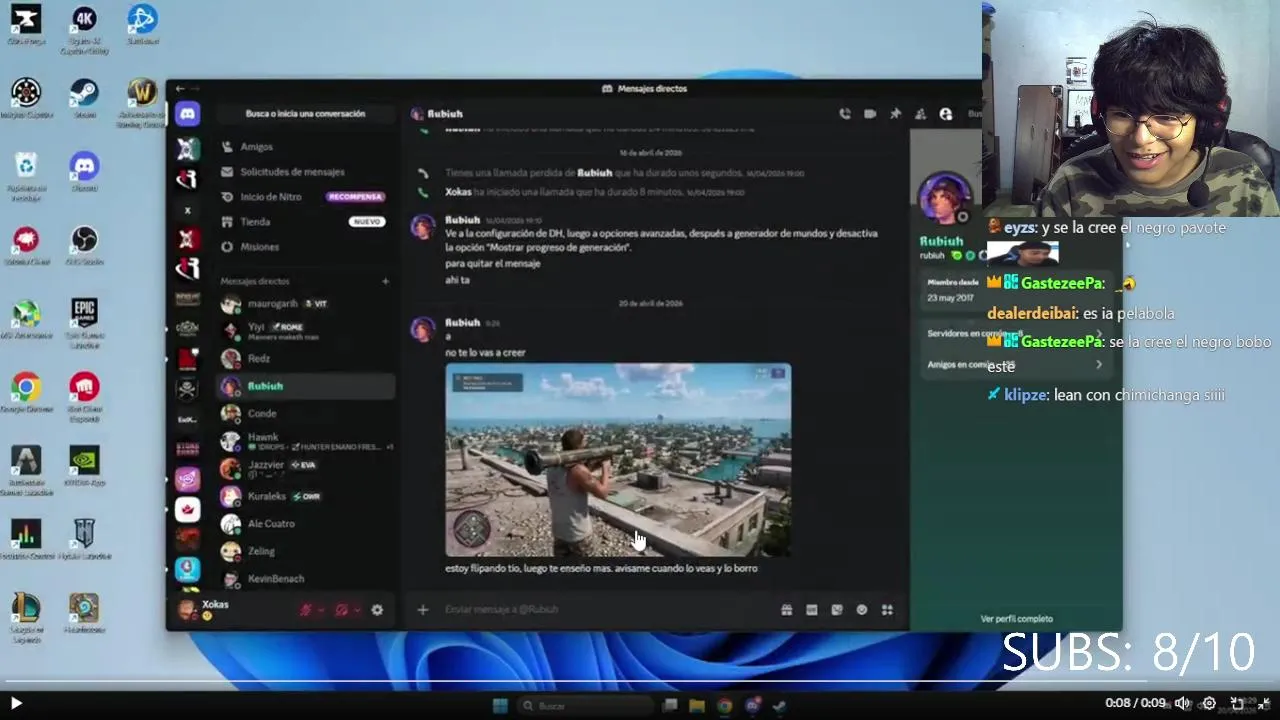This screenshot has width=1280, height=720.
Task: Start a voice call with Rubiuh
Action: click(x=845, y=114)
